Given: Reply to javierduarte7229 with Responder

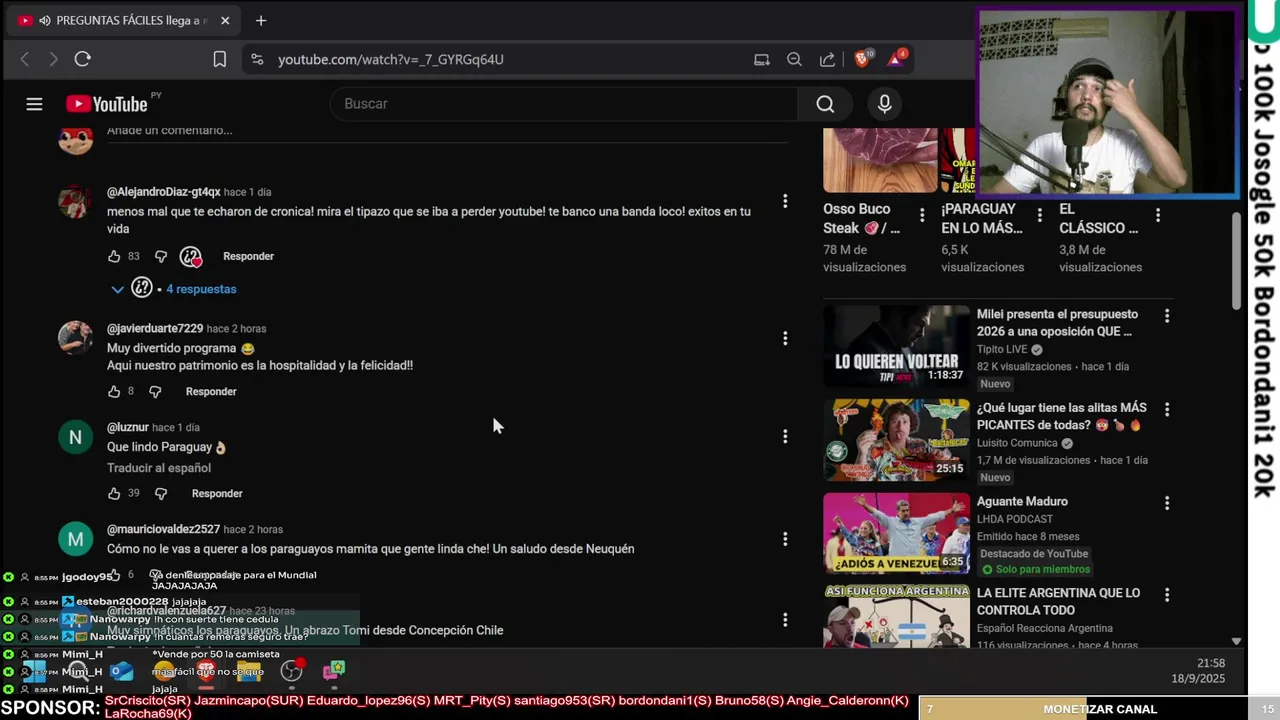Looking at the screenshot, I should [x=211, y=391].
